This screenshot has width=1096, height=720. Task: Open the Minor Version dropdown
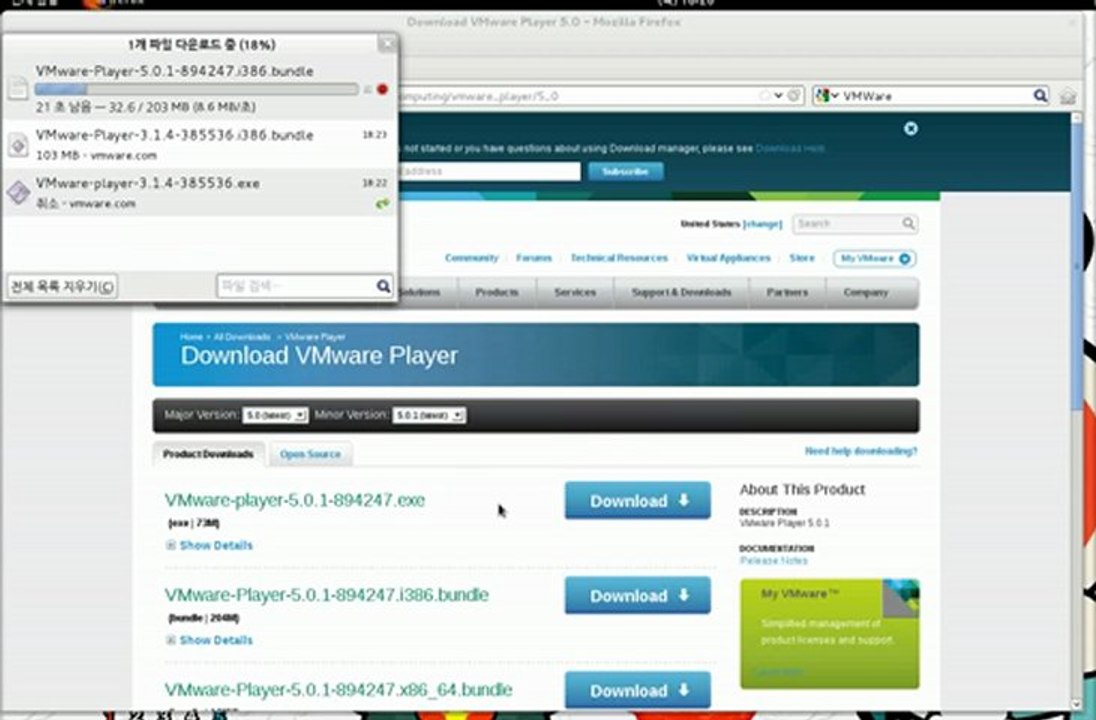click(x=429, y=415)
